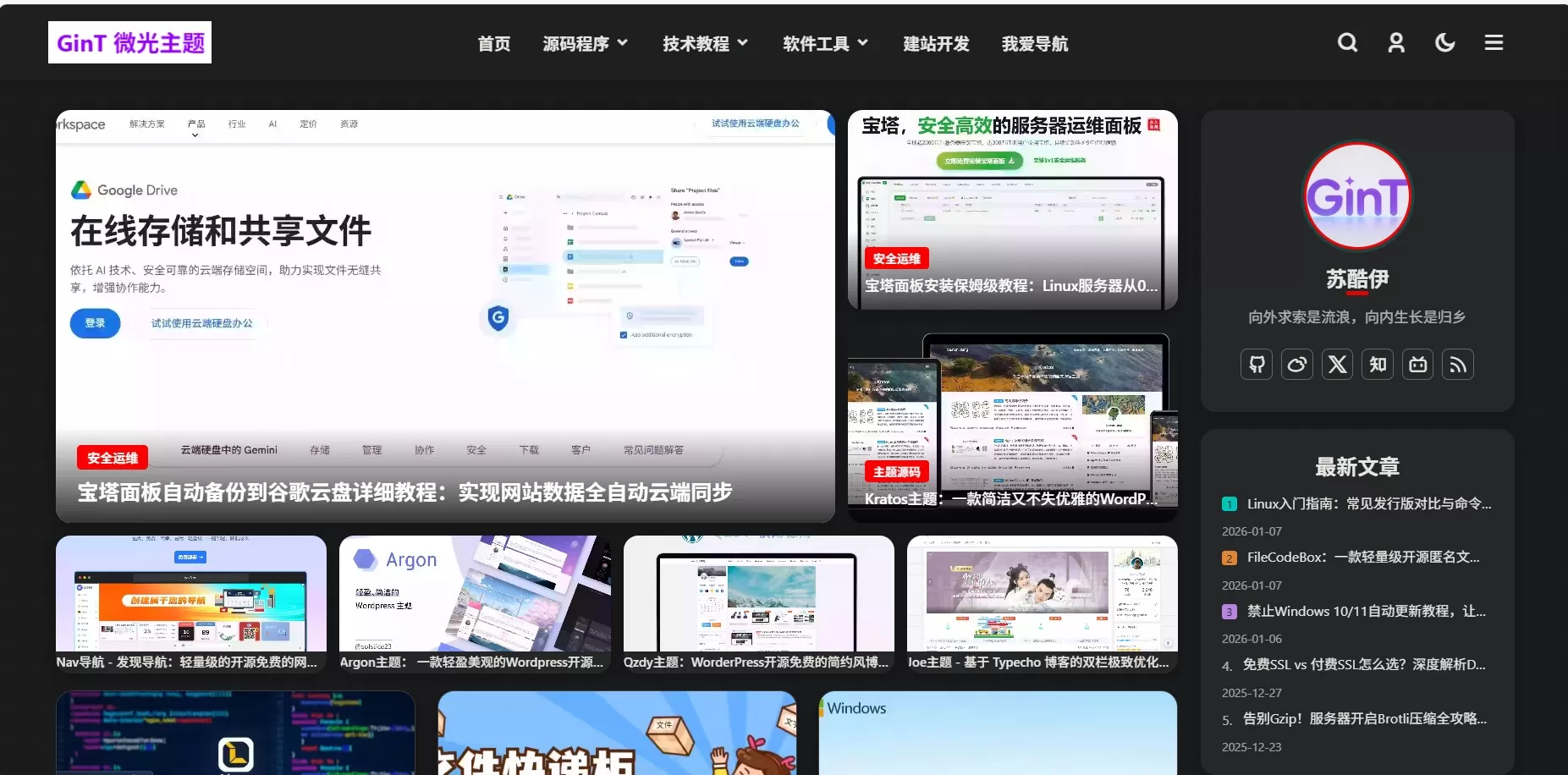Screen dimensions: 1568x775
Task: Open the Weibo social icon
Action: tap(1297, 365)
